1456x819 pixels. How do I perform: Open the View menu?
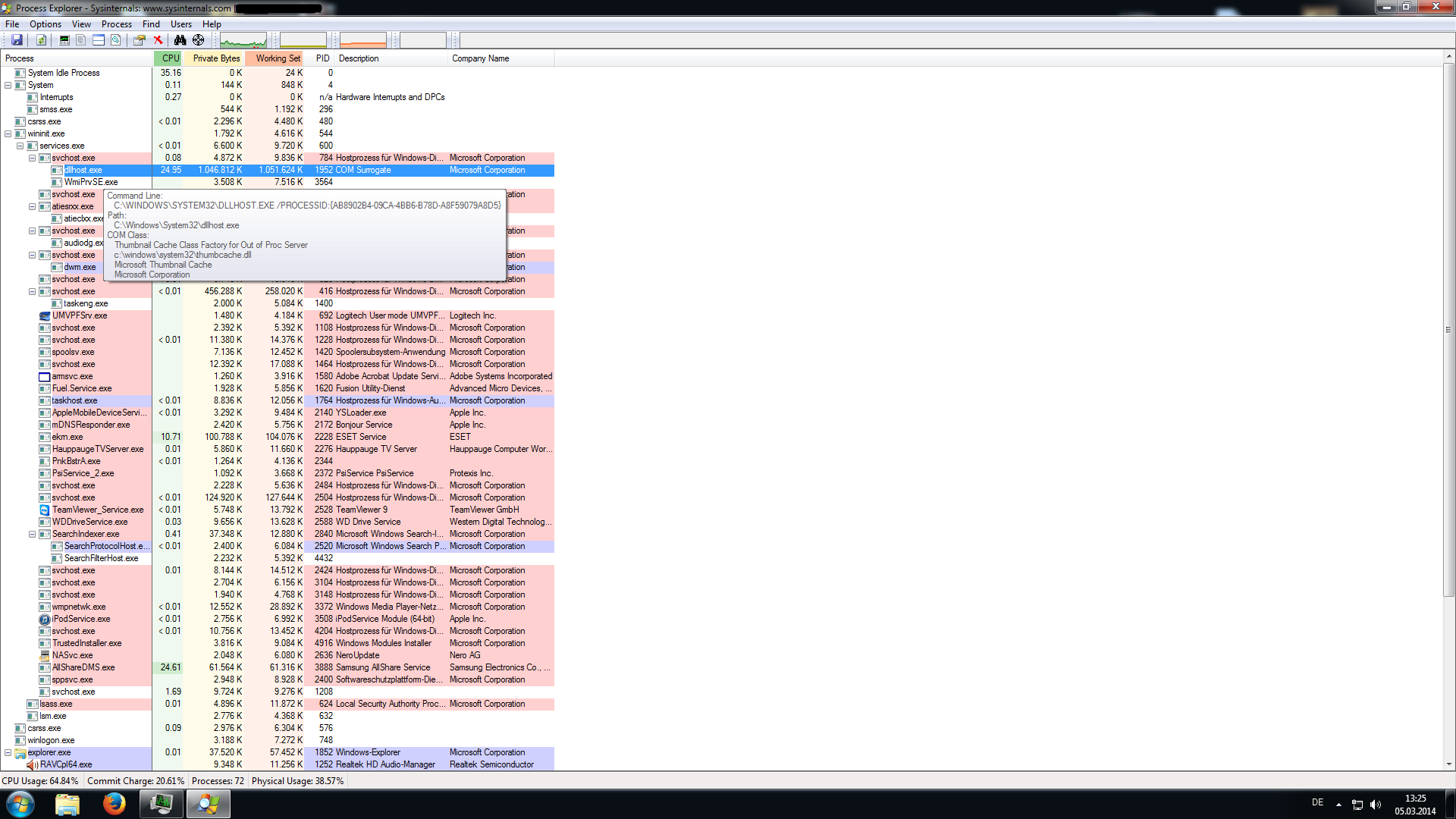pyautogui.click(x=81, y=24)
